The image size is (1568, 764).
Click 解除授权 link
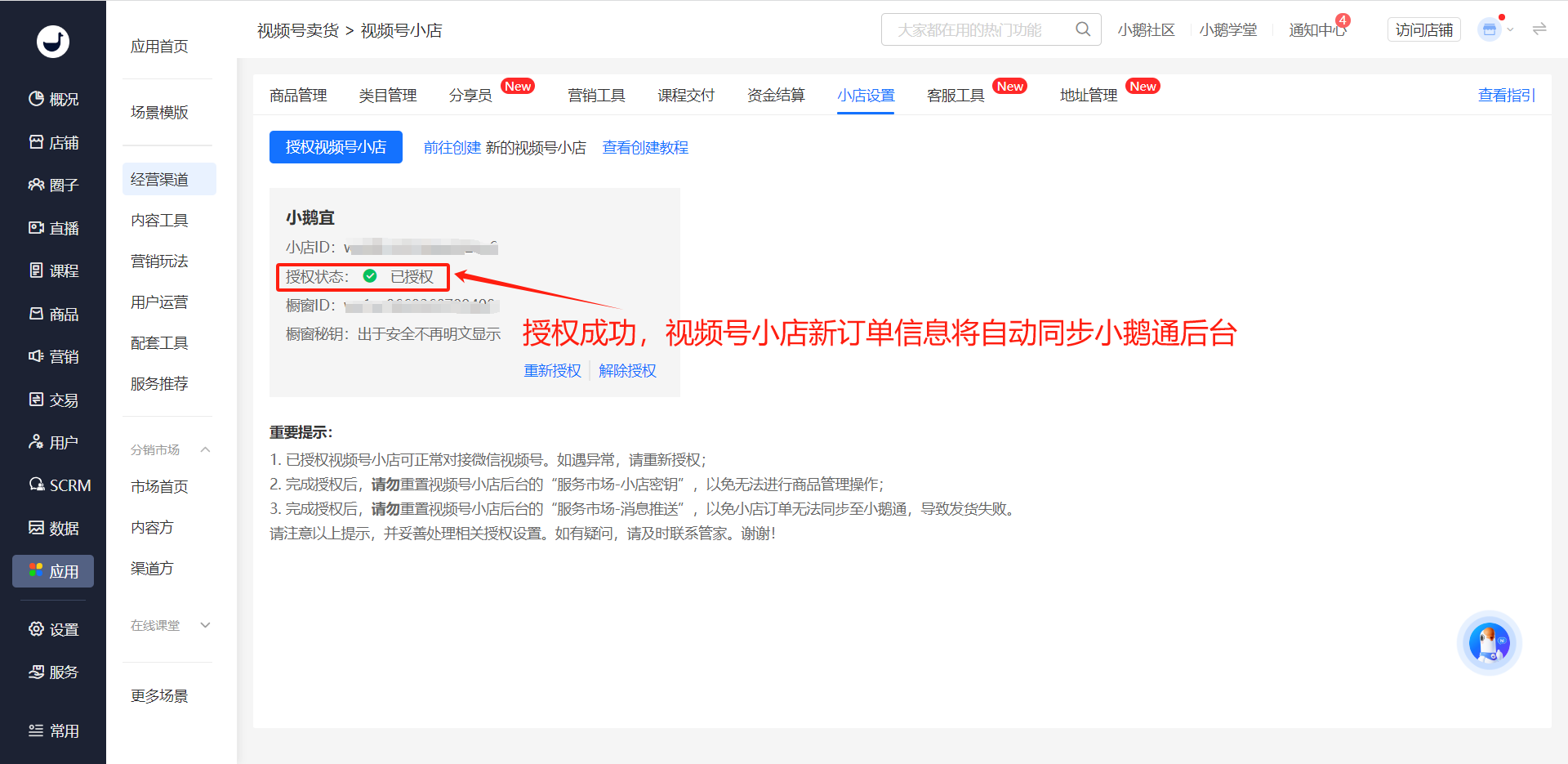tap(627, 371)
